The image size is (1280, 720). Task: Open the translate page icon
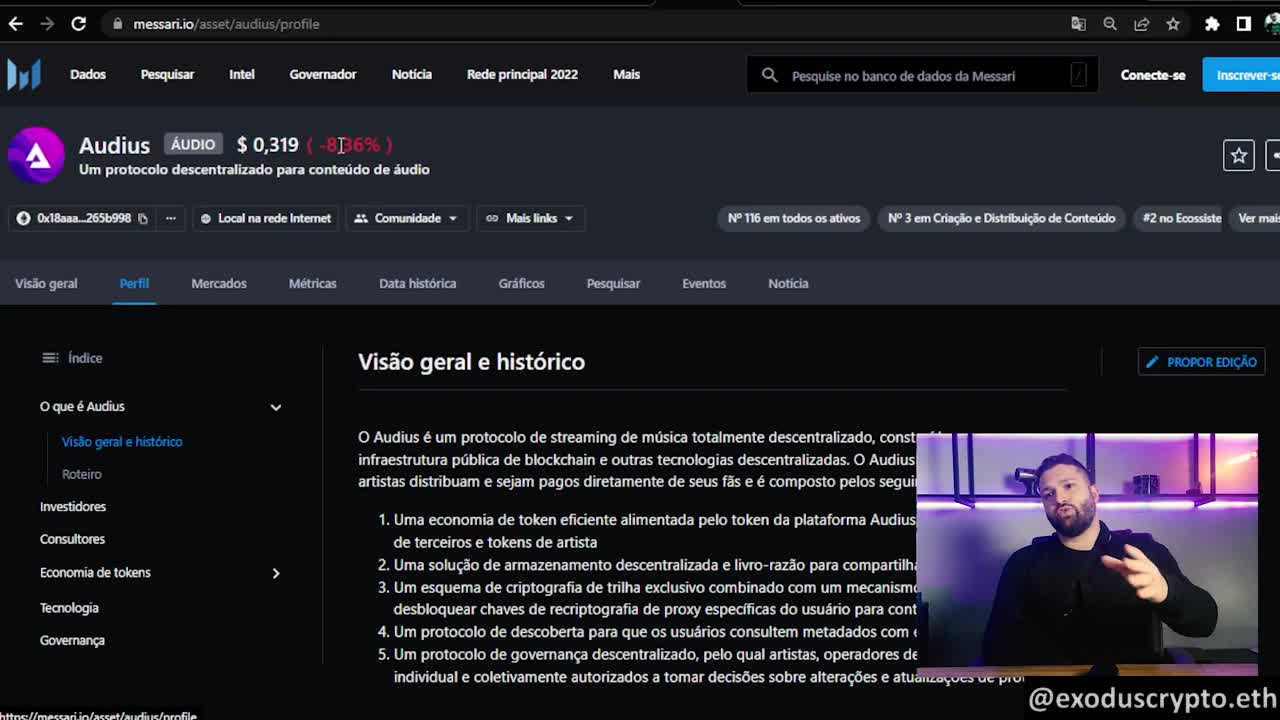tap(1078, 24)
